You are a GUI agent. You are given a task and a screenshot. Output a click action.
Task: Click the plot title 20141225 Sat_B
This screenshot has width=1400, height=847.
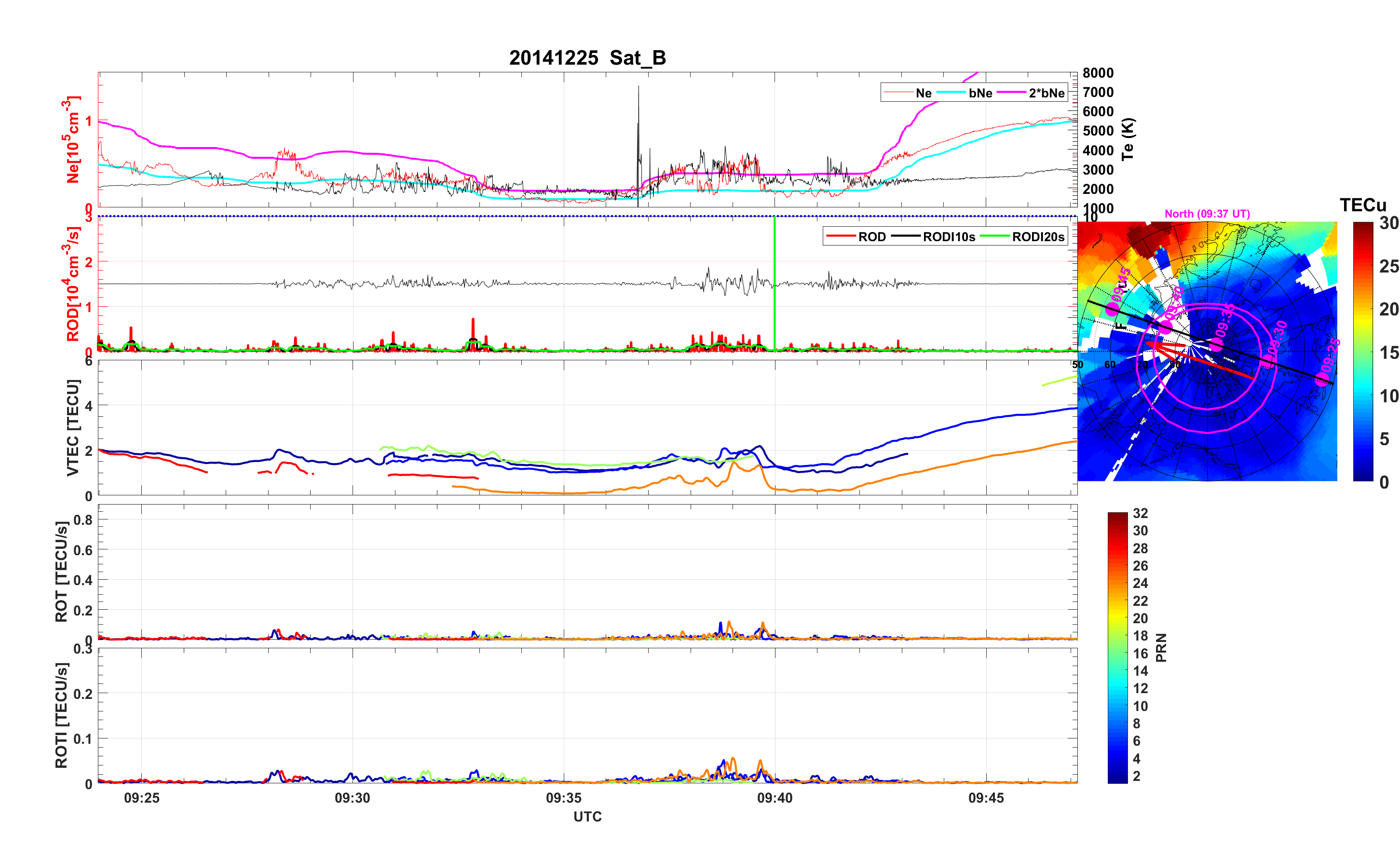point(587,58)
